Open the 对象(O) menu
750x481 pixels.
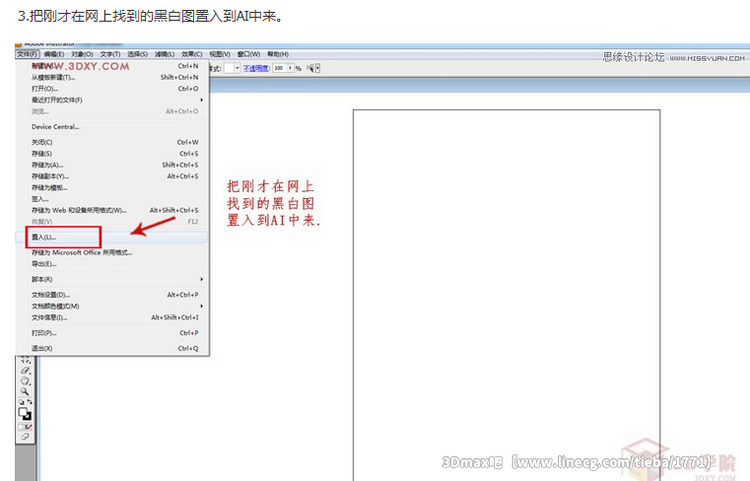click(82, 54)
